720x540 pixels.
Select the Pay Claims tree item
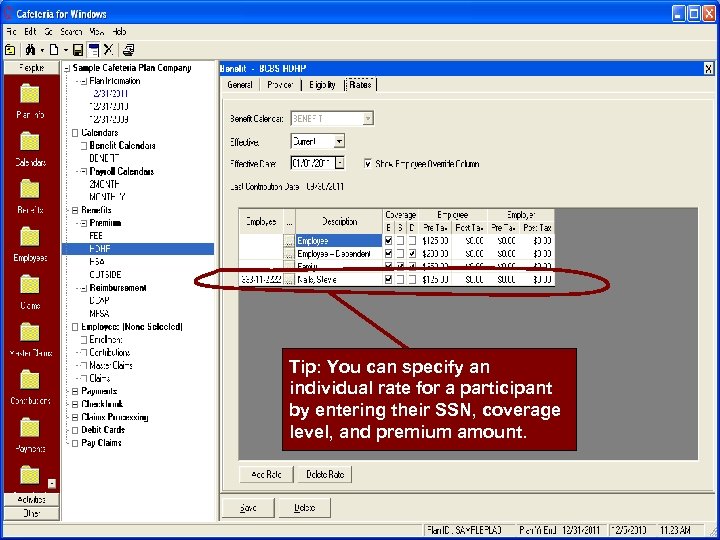(x=101, y=443)
